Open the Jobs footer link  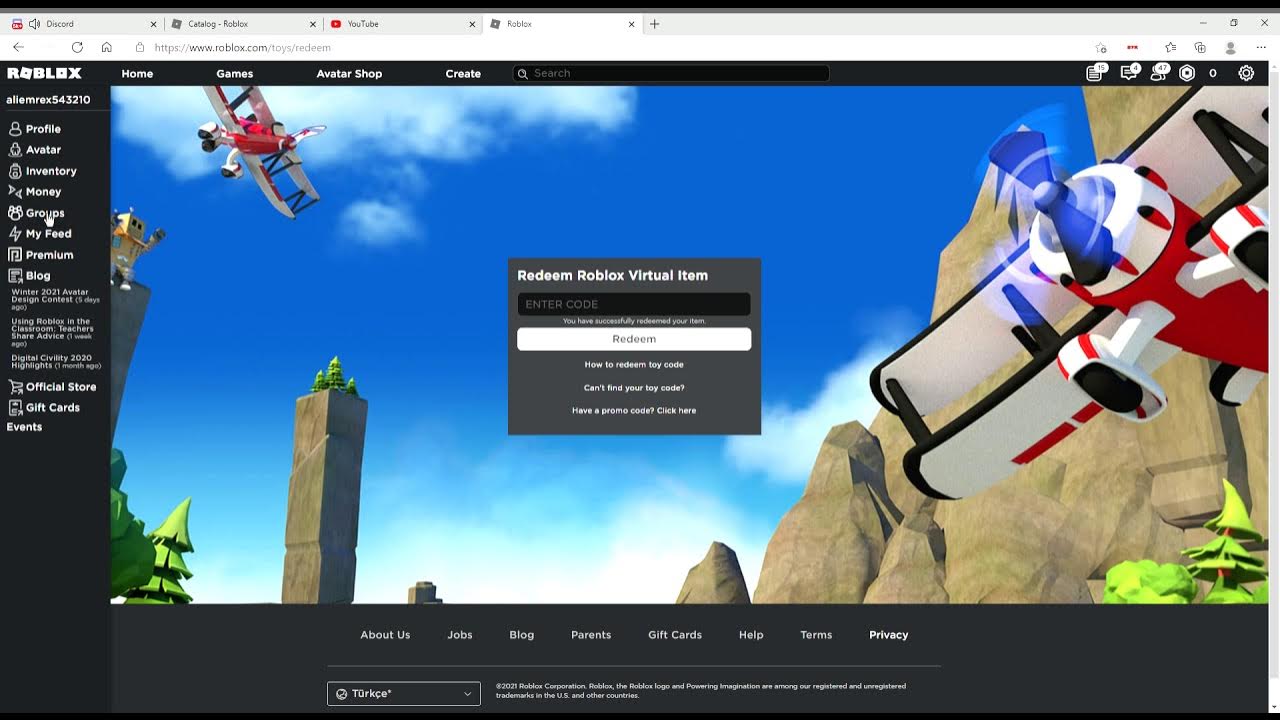(460, 635)
